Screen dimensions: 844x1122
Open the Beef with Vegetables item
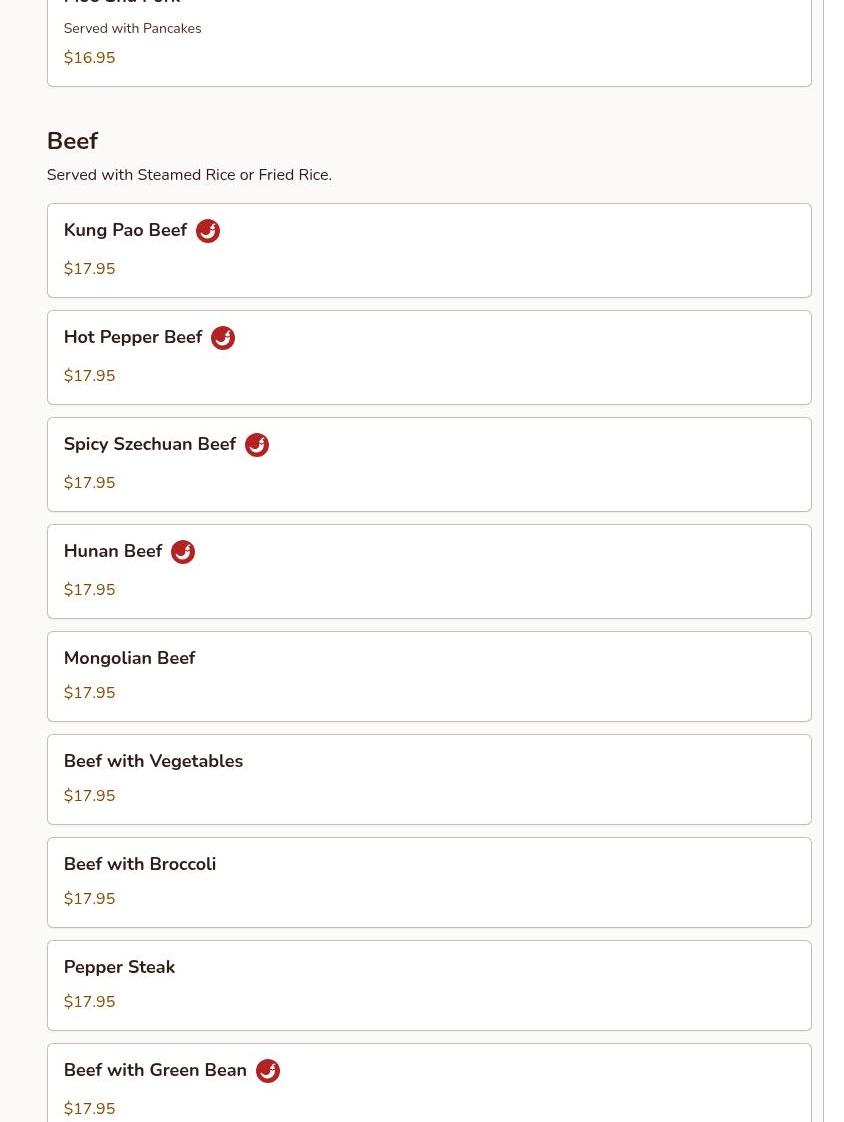point(153,761)
